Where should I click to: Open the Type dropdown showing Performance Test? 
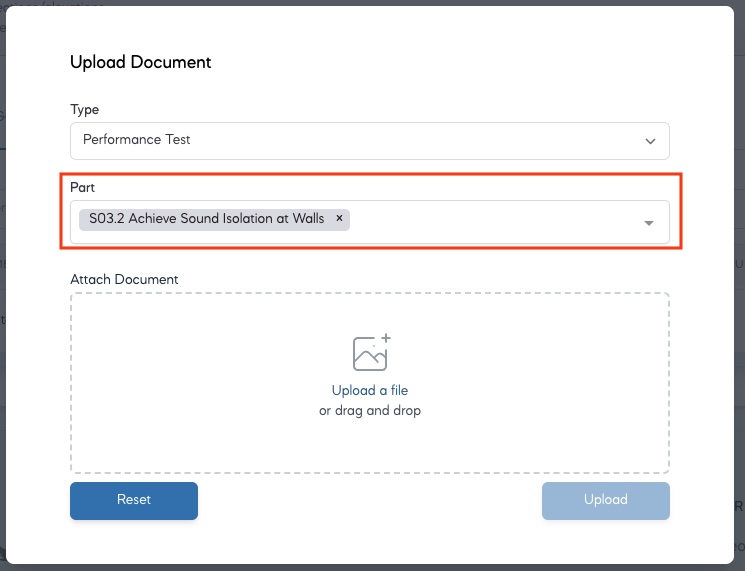tap(370, 141)
